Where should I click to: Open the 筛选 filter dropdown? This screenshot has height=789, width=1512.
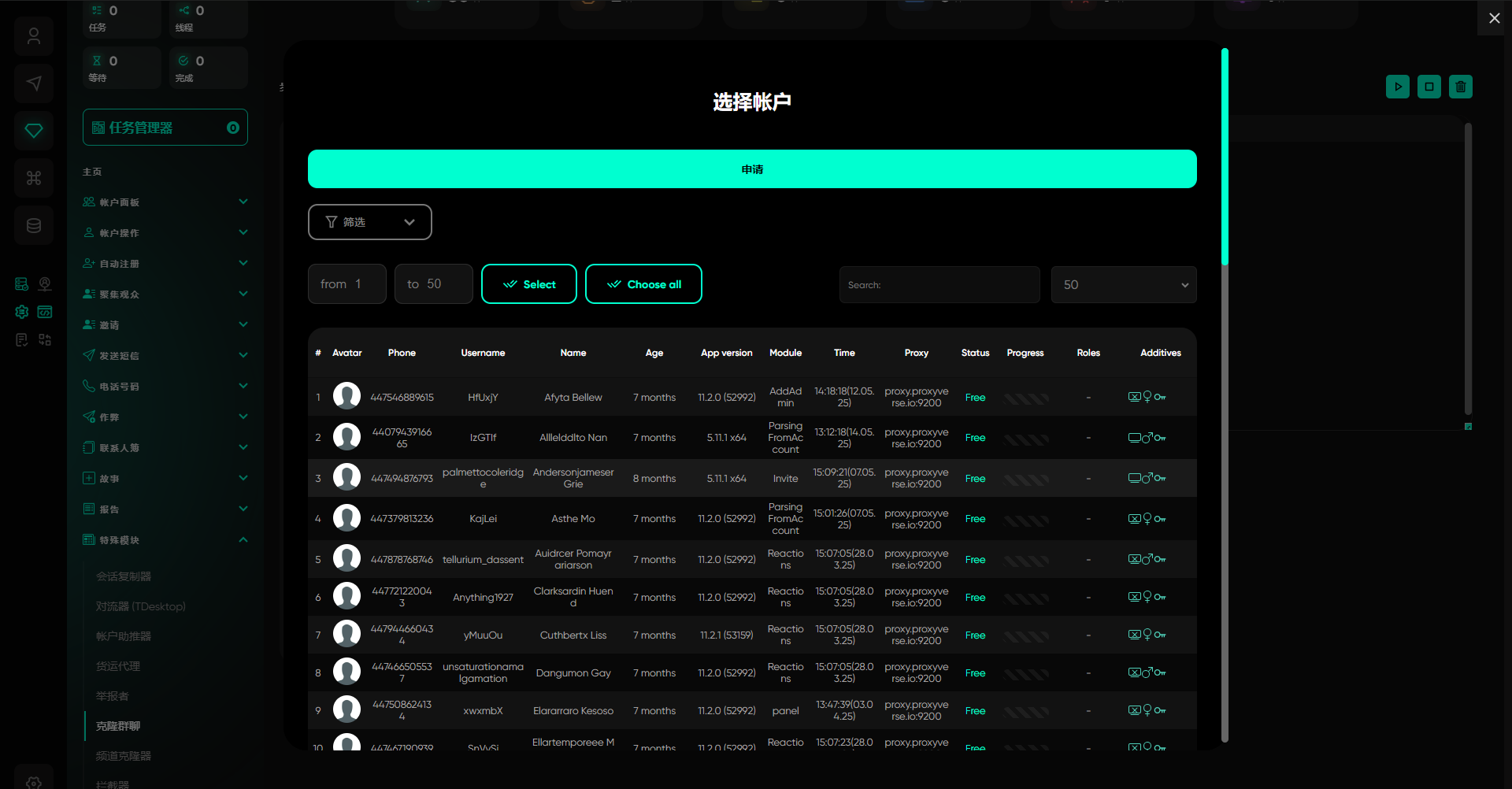click(369, 222)
